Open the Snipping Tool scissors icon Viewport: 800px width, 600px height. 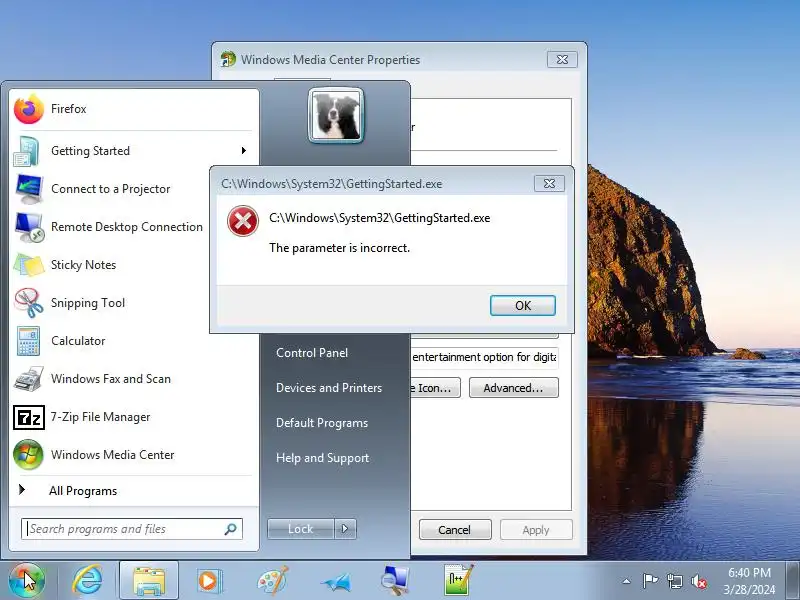(29, 303)
